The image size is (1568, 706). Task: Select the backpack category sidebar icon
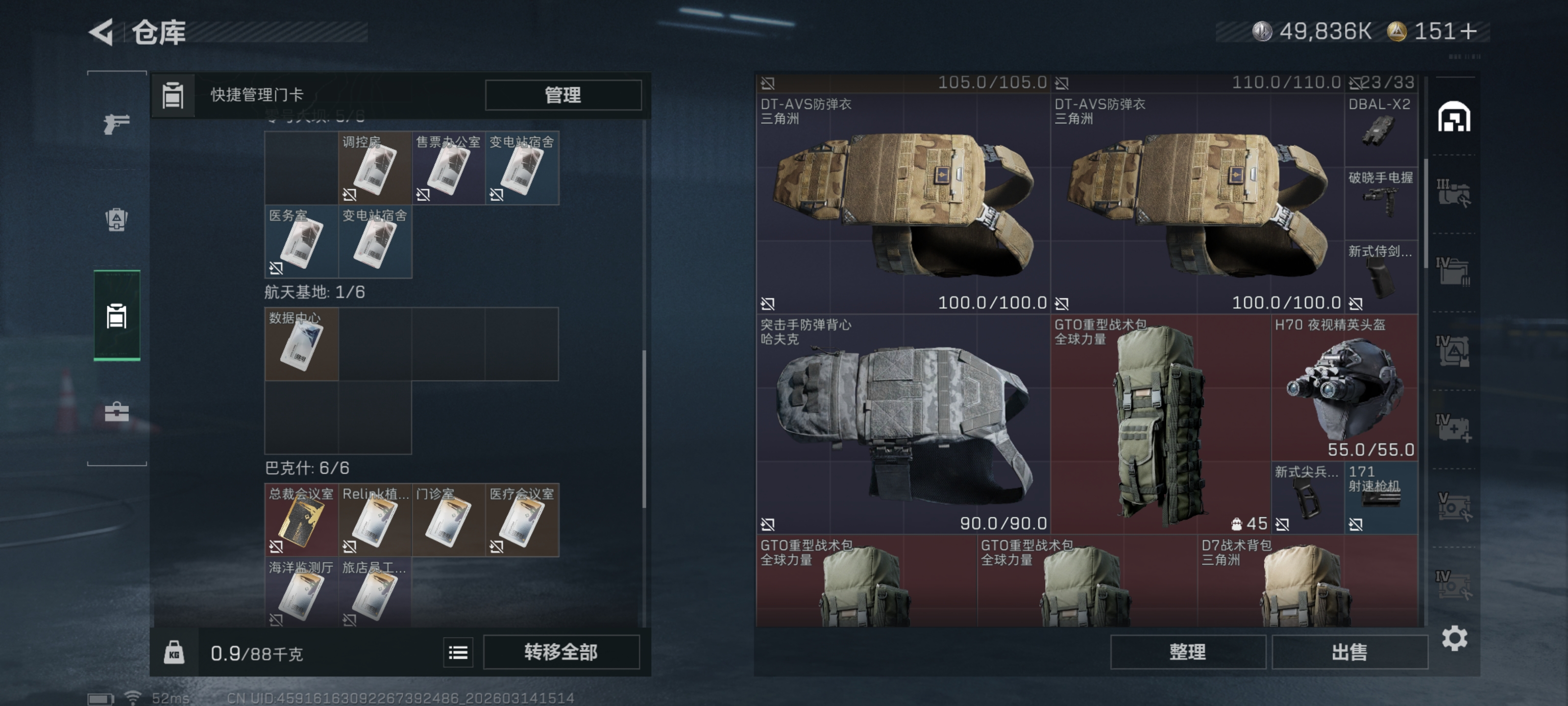(x=116, y=219)
